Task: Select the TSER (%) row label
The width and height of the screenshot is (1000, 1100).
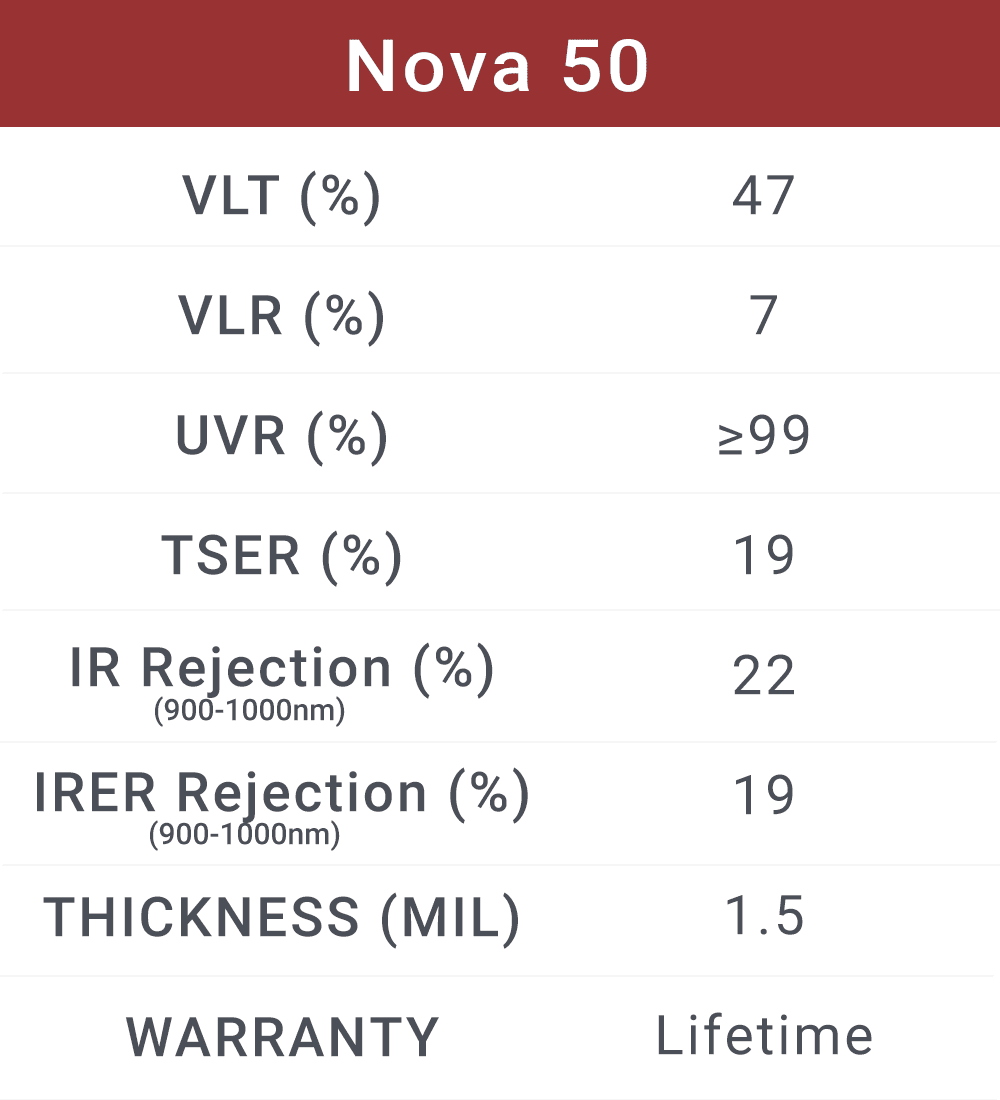Action: click(x=281, y=555)
